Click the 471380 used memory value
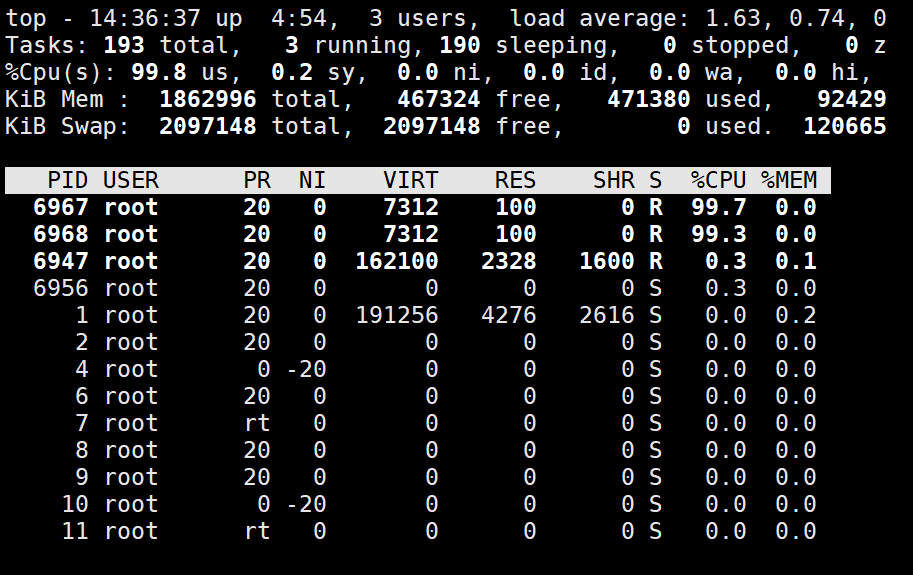Image resolution: width=913 pixels, height=575 pixels. [649, 100]
